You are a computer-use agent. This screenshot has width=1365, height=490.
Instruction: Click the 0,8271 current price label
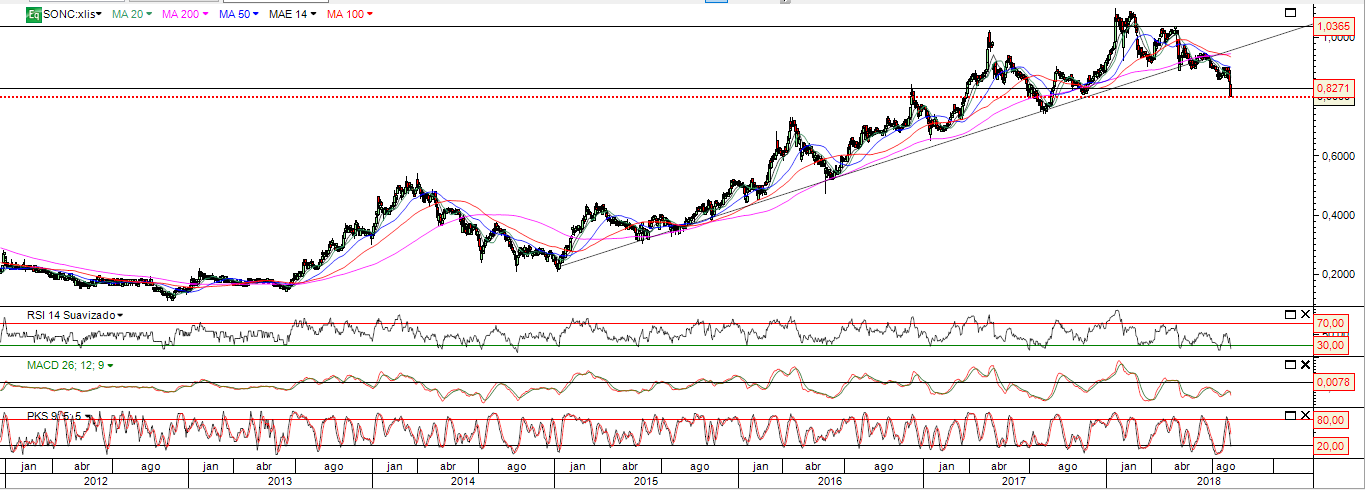coord(1334,90)
